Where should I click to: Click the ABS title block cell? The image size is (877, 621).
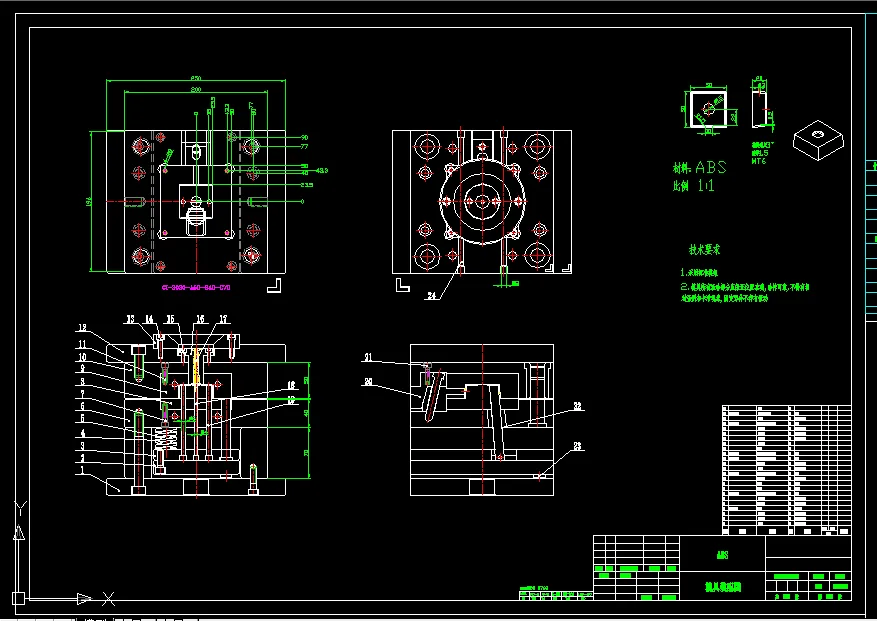722,554
